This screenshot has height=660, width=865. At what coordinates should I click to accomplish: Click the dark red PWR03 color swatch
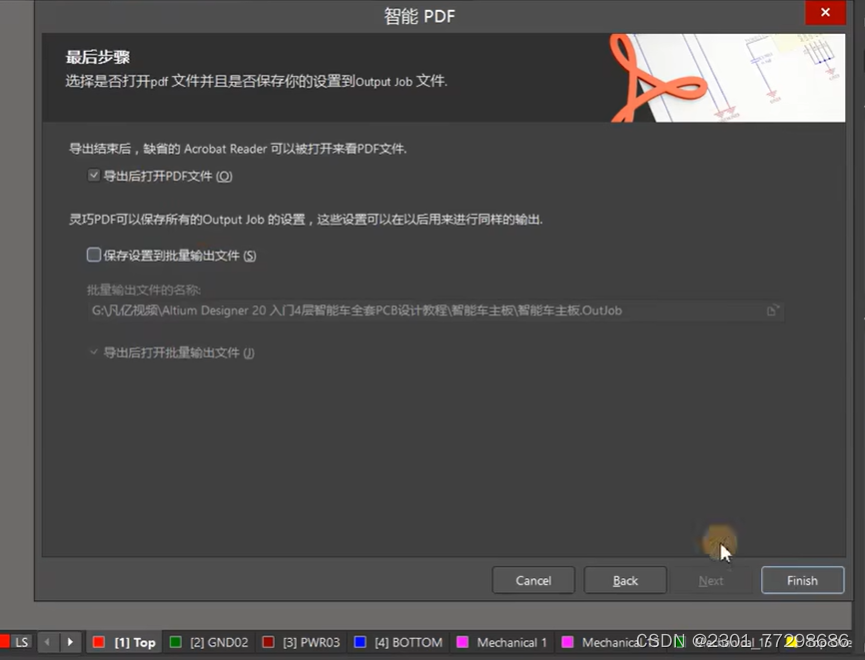coord(268,642)
